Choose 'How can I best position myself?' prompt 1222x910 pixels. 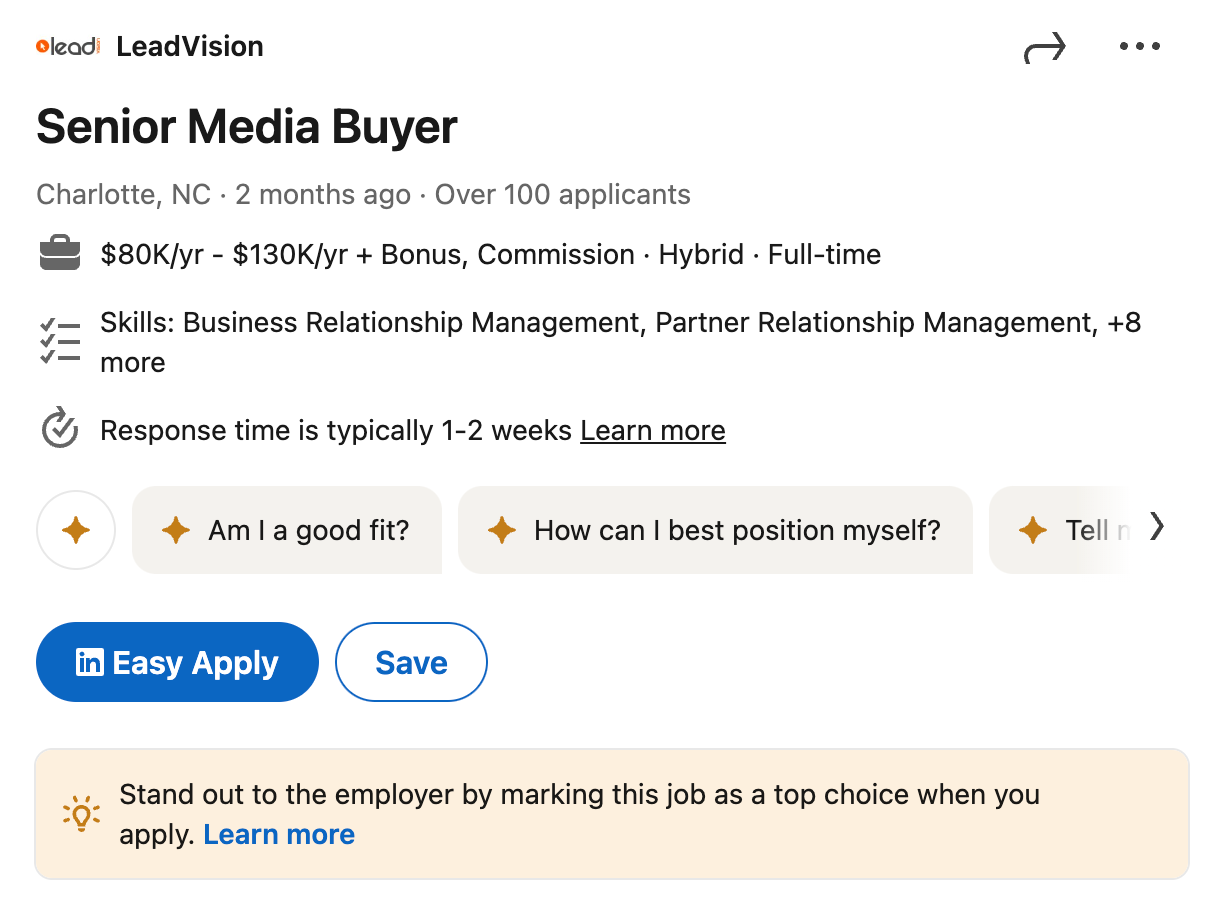tap(716, 530)
